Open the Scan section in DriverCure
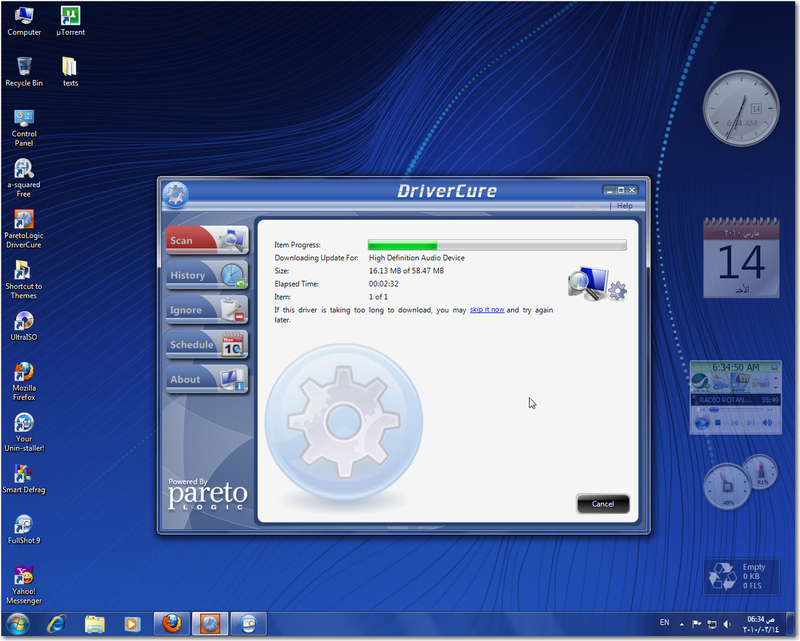This screenshot has height=641, width=800. point(207,240)
